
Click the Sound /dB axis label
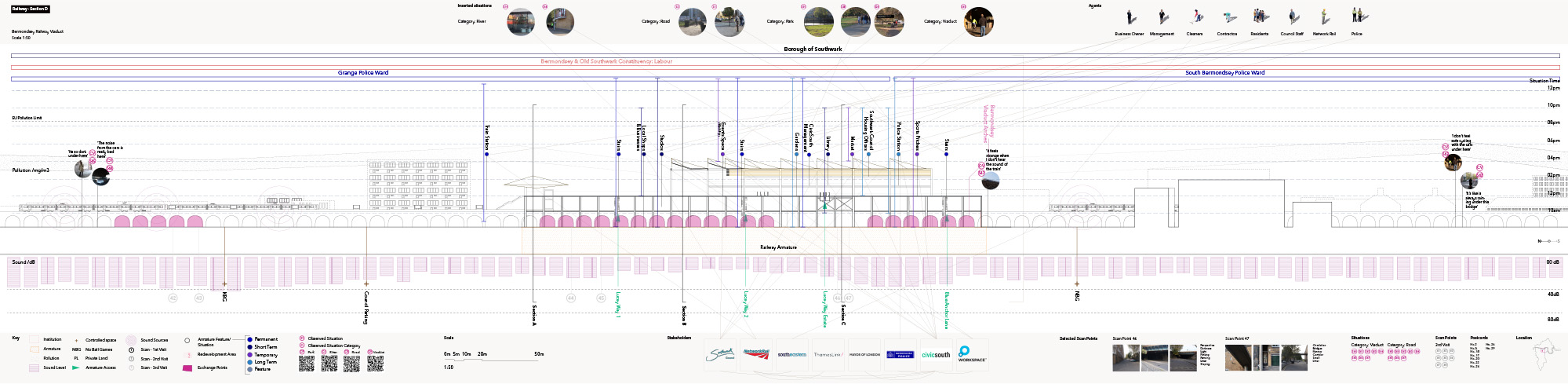[24, 261]
